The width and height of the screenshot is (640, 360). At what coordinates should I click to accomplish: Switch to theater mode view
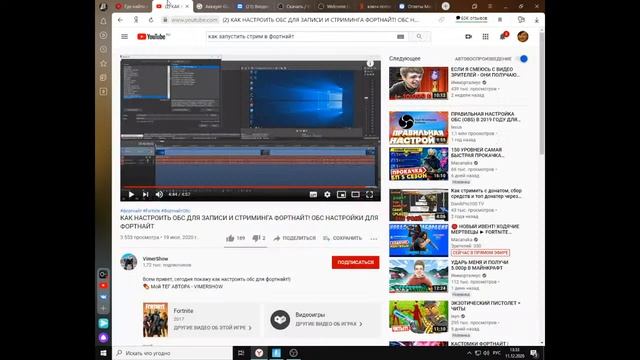pyautogui.click(x=356, y=195)
